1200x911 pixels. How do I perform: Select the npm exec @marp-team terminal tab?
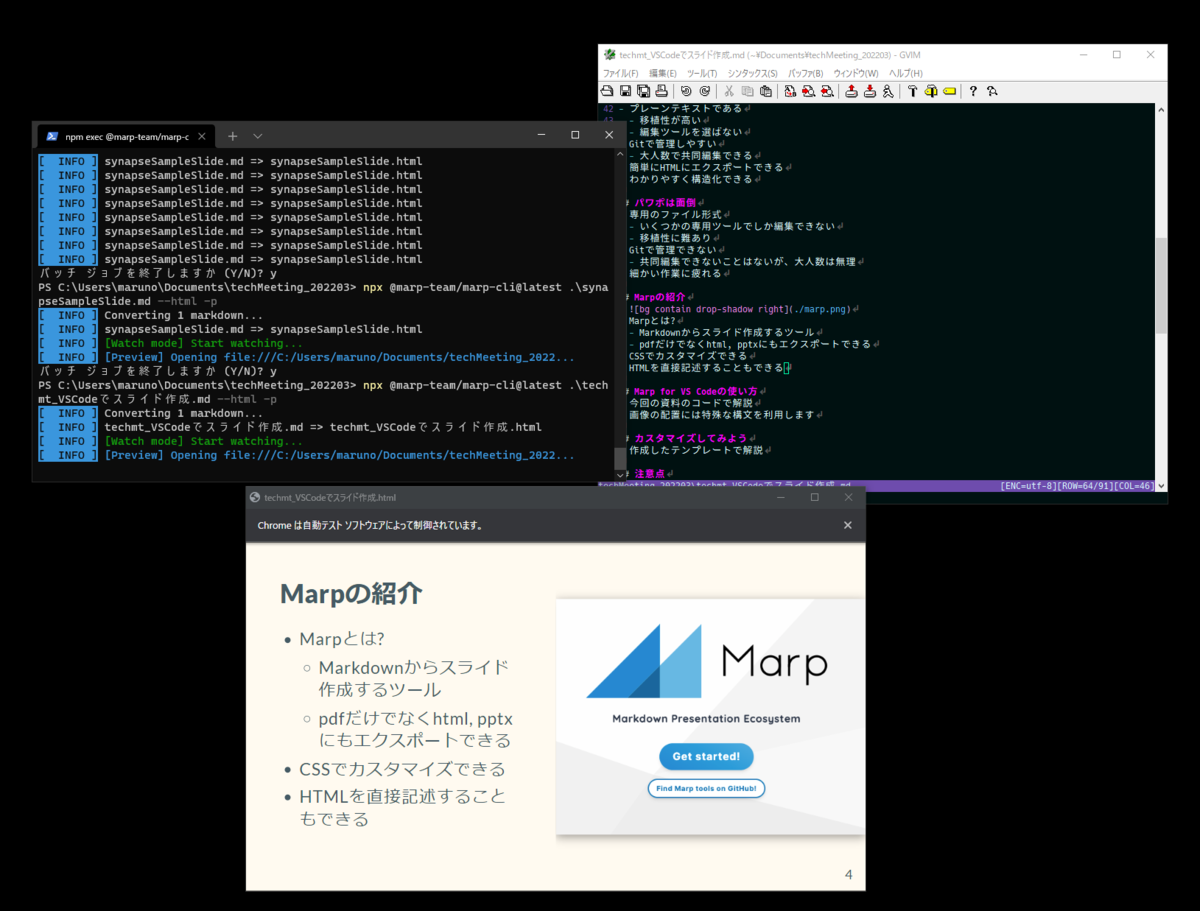pyautogui.click(x=126, y=135)
